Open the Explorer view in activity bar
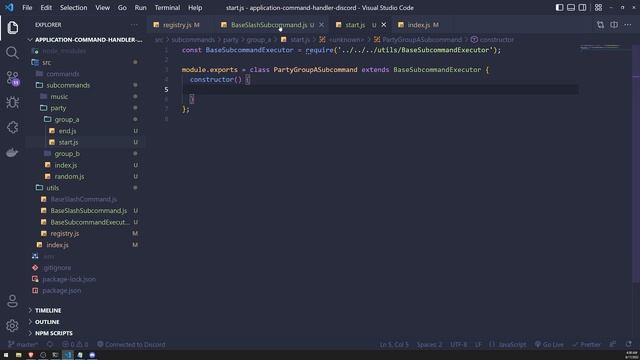This screenshot has width=640, height=360. 12,27
